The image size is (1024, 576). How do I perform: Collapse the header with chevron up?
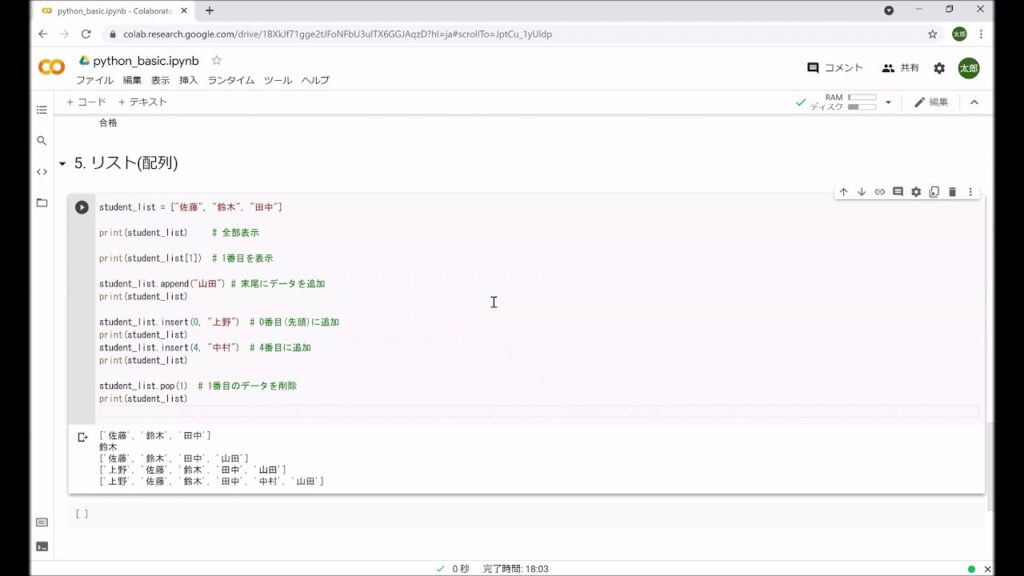coord(974,102)
